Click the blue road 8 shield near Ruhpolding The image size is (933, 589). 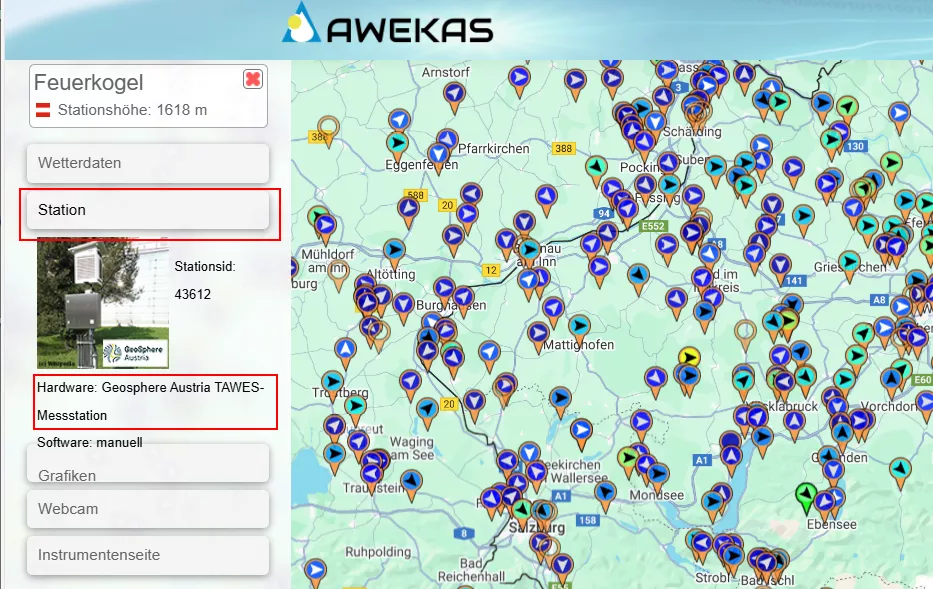464,533
